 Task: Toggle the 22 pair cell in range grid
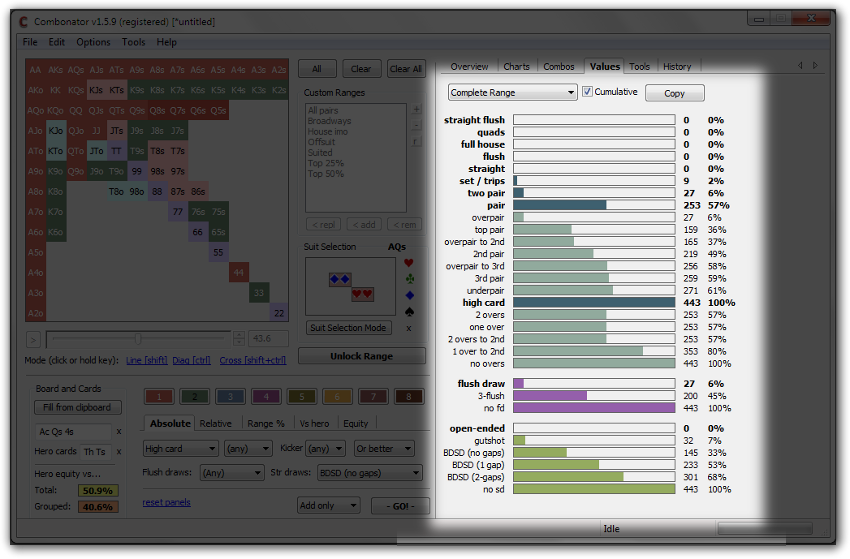point(279,313)
